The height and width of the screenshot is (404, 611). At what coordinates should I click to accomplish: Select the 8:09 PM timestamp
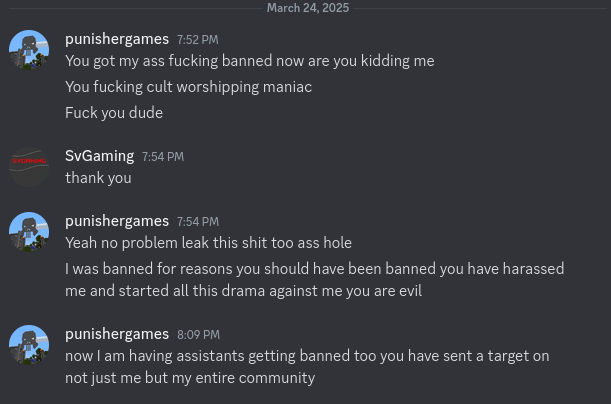pyautogui.click(x=198, y=335)
